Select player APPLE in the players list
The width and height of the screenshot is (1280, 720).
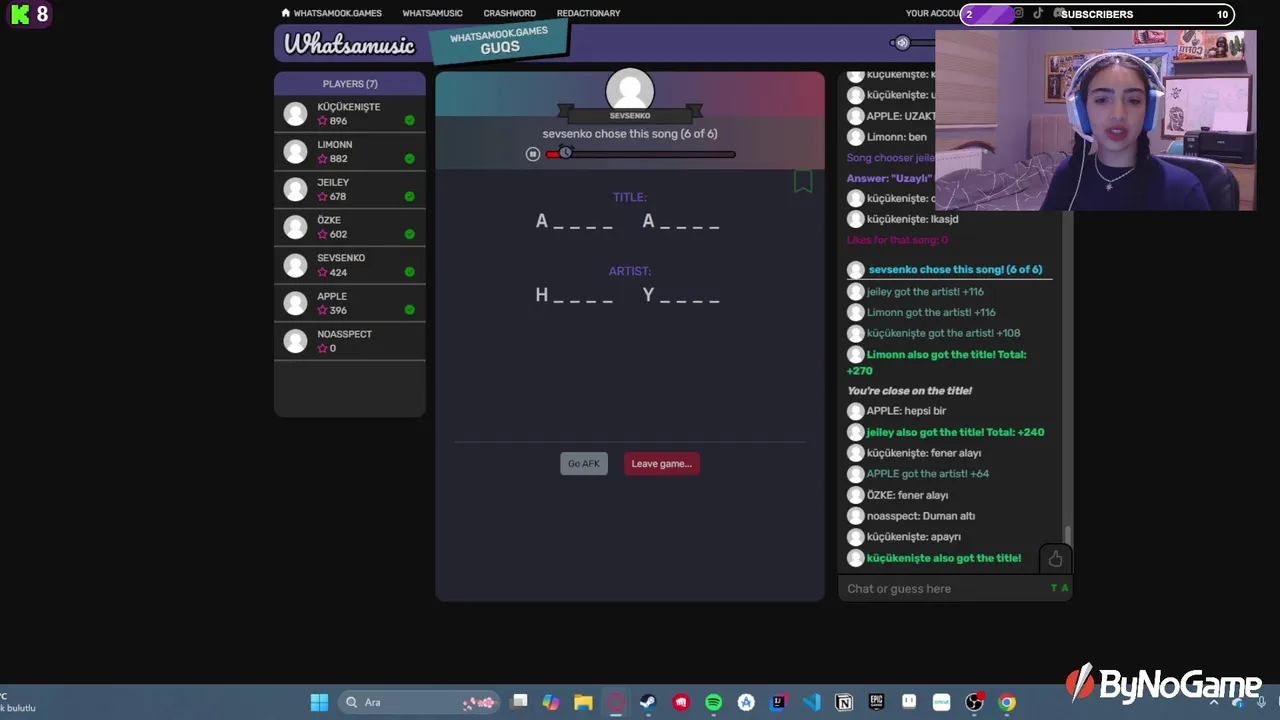point(350,304)
